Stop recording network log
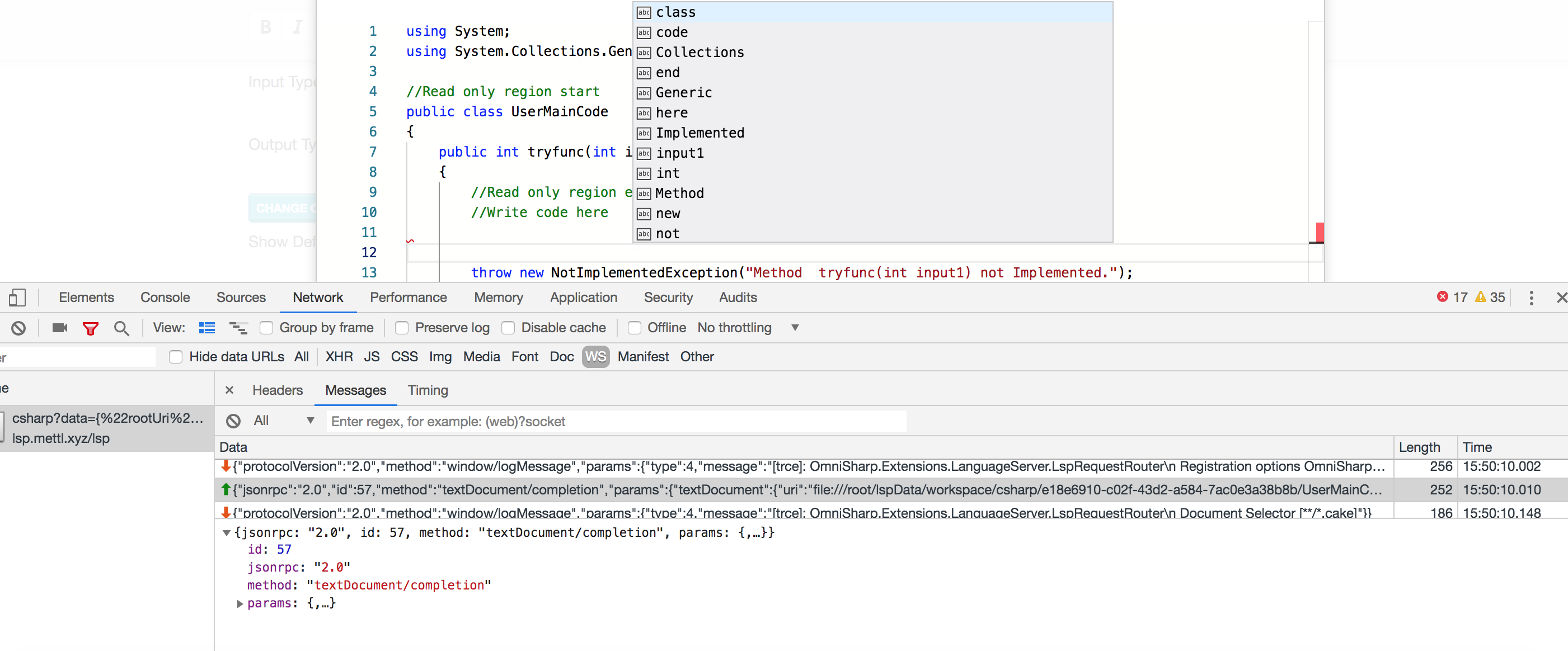The height and width of the screenshot is (651, 1568). pyautogui.click(x=59, y=327)
